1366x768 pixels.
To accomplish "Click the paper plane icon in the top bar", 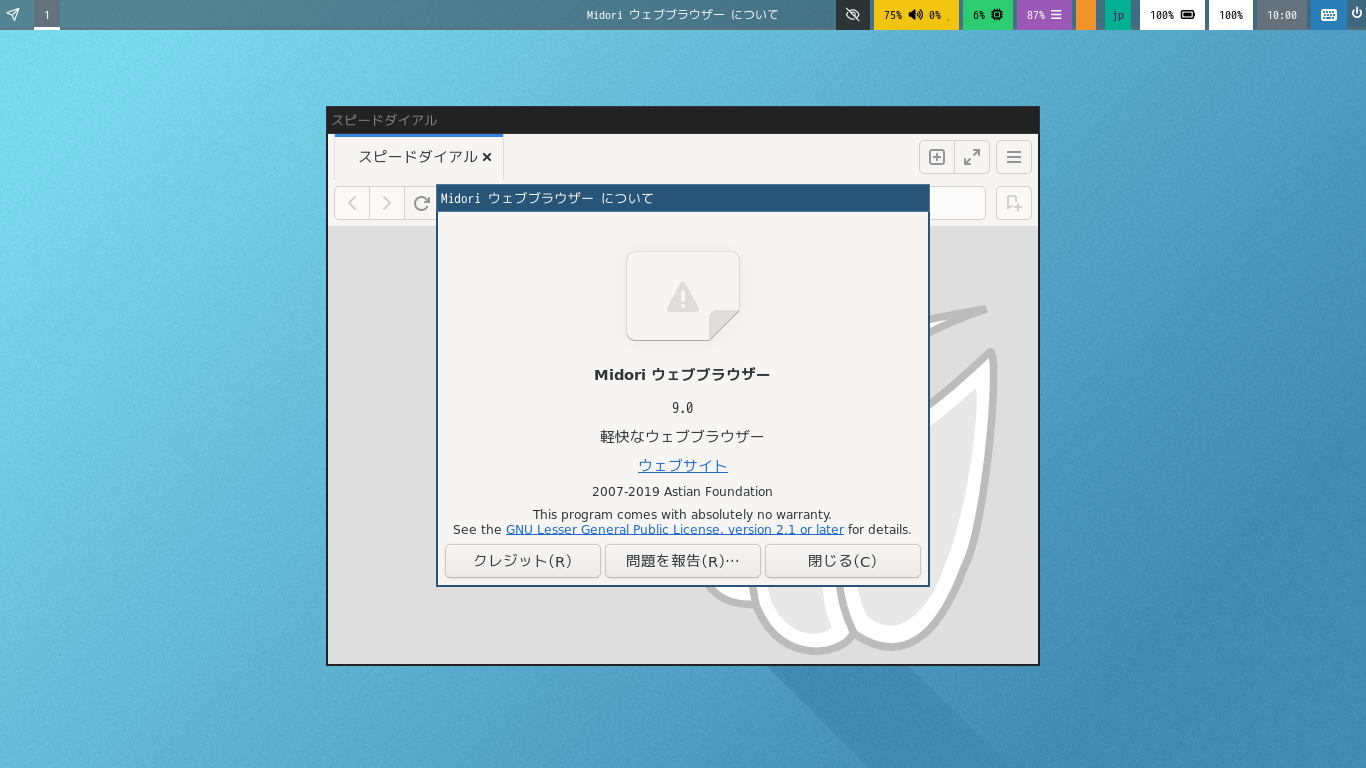I will (x=13, y=15).
